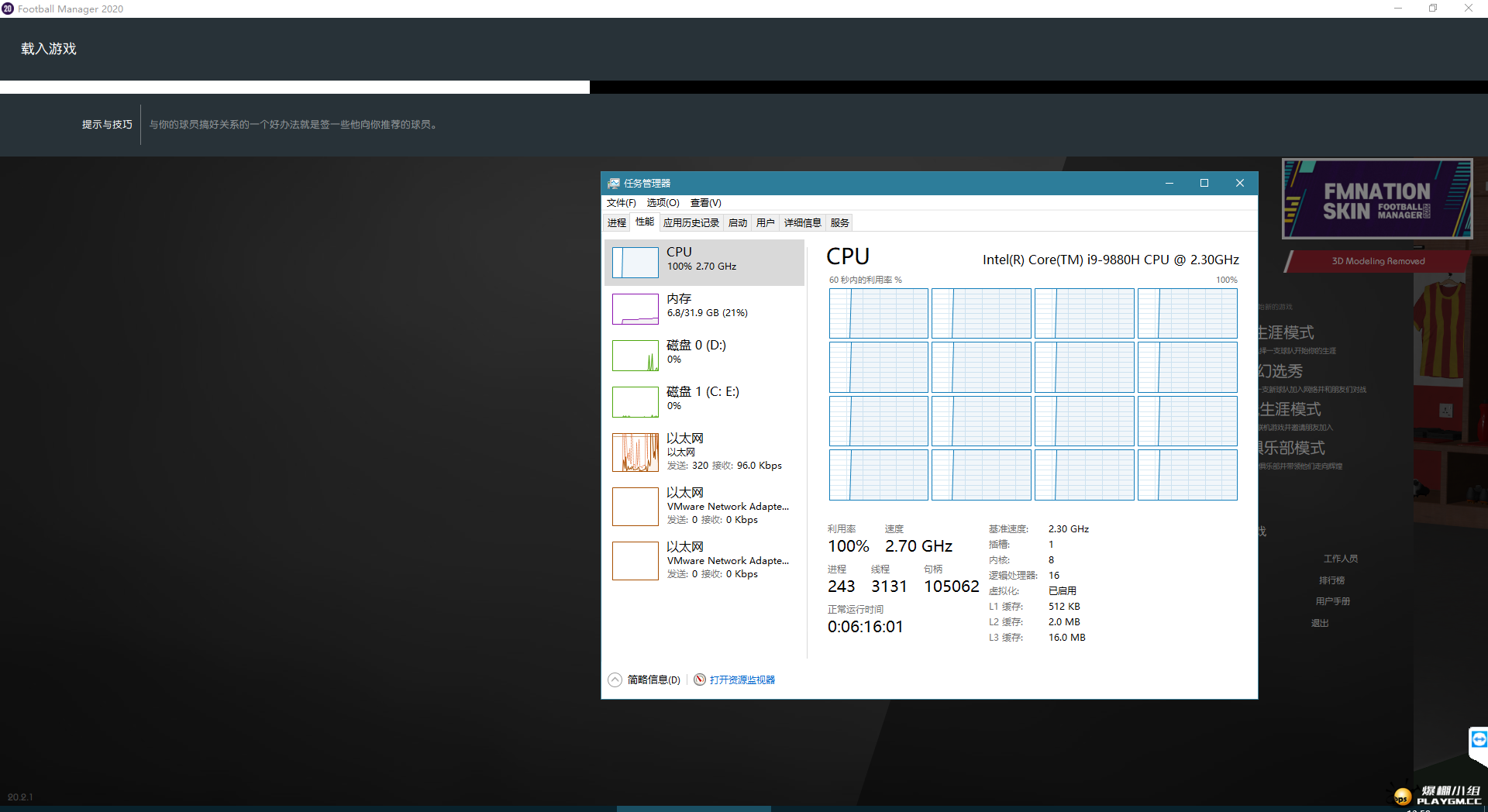Click the Task Manager title bar icon
This screenshot has width=1488, height=812.
[614, 184]
